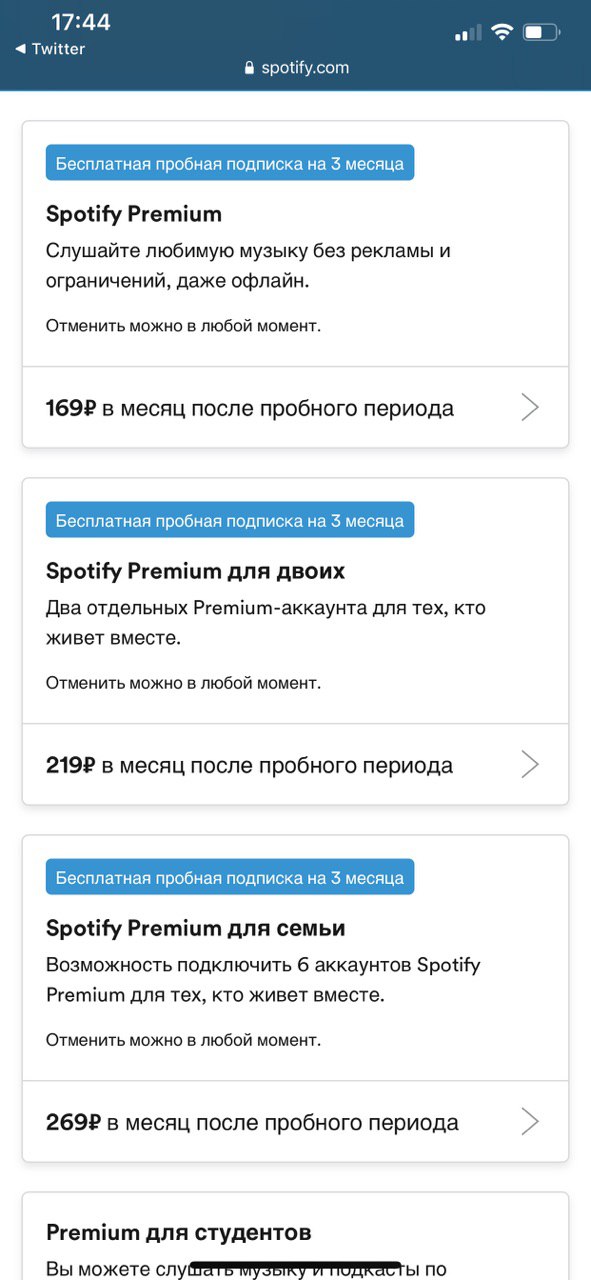Open the Spotify Premium для семьи title
This screenshot has height=1280, width=591.
pos(196,928)
